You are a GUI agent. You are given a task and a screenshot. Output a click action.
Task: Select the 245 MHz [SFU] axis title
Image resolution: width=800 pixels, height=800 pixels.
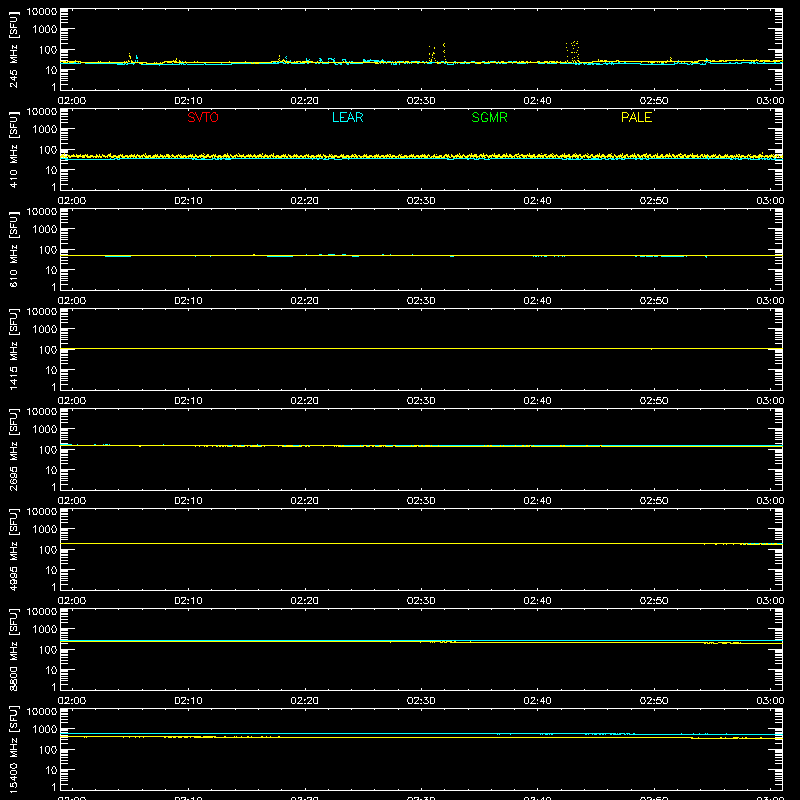coord(14,49)
